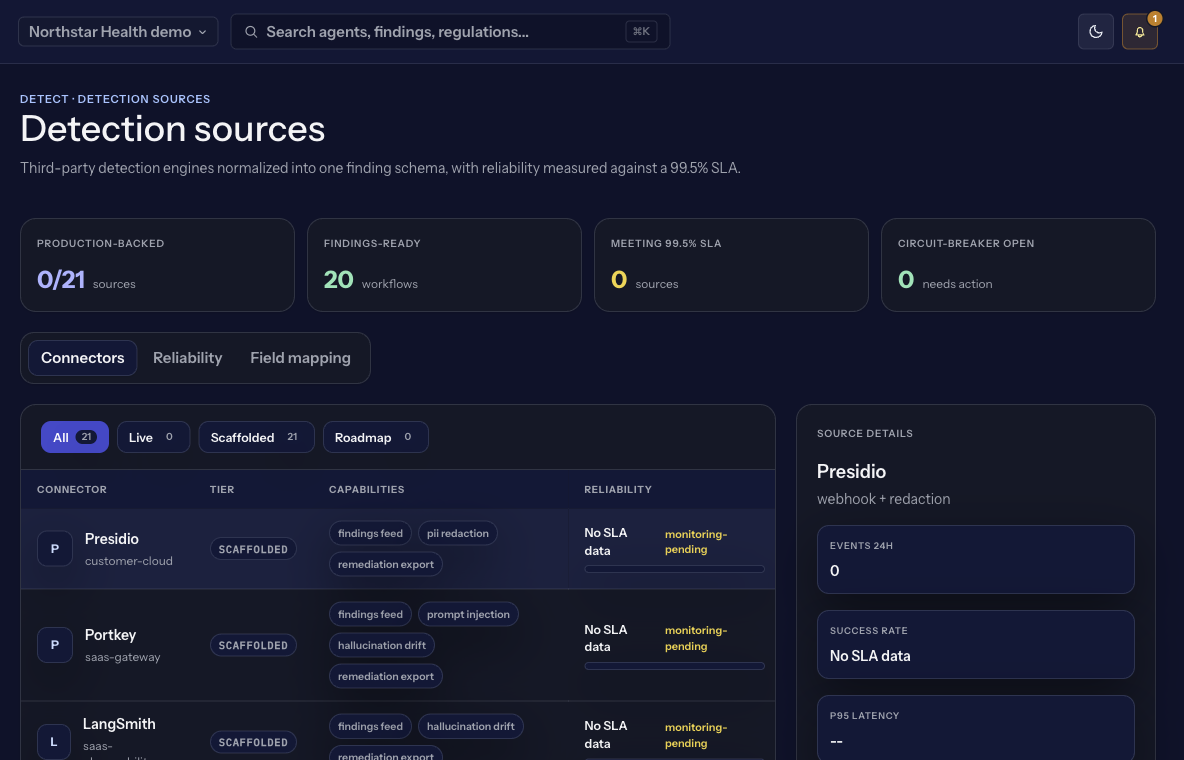Image resolution: width=1184 pixels, height=760 pixels.
Task: Click the TIER column header
Action: 222,490
